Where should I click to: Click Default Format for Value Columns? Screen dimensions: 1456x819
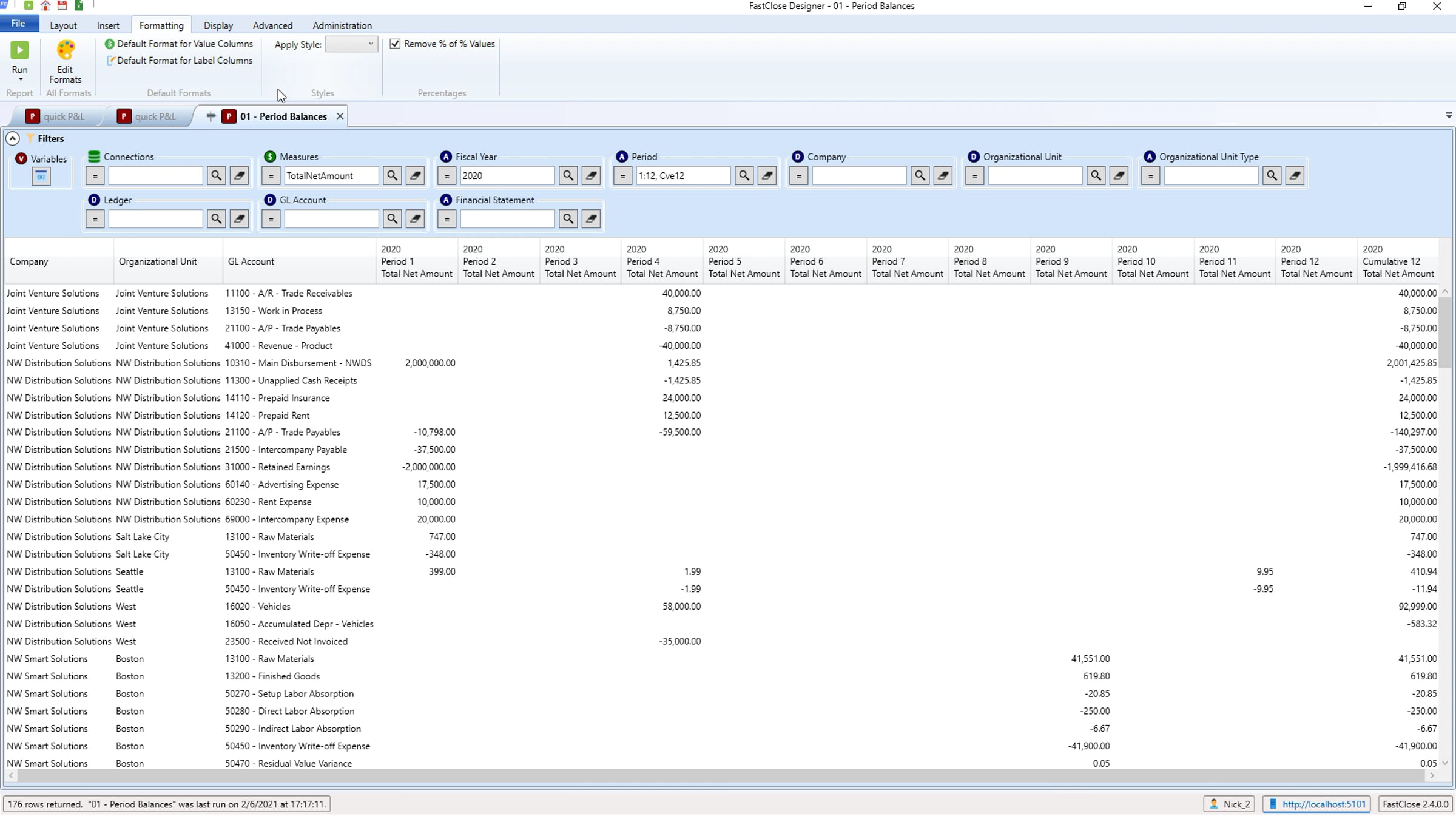pos(184,44)
